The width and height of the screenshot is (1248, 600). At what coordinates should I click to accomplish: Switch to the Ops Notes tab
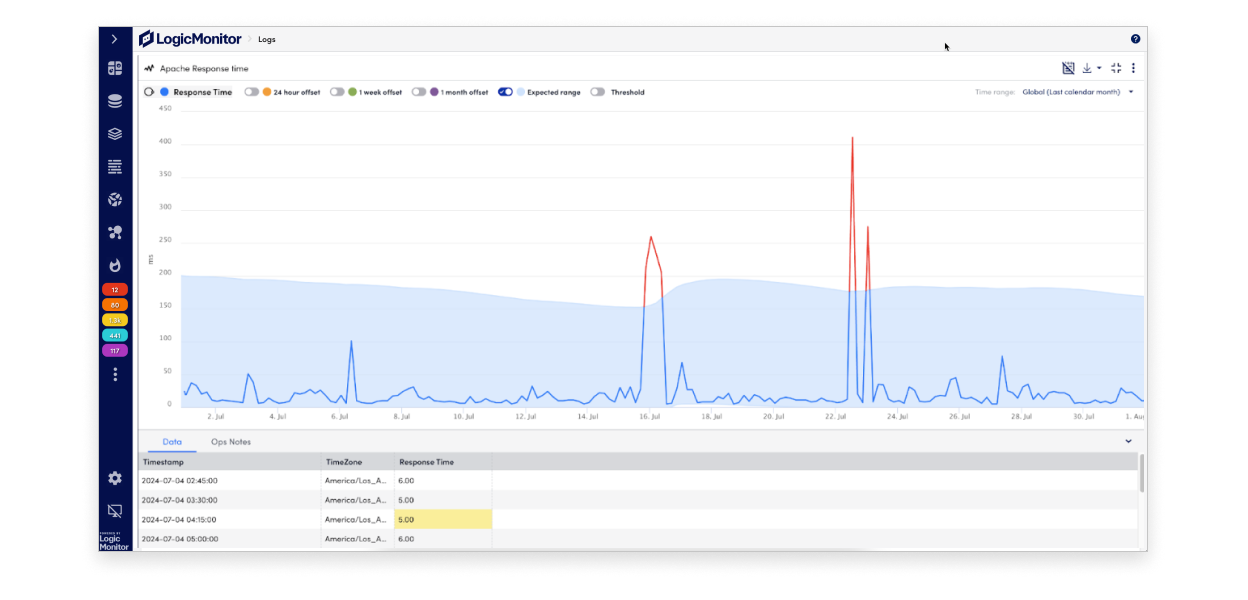[x=230, y=442]
